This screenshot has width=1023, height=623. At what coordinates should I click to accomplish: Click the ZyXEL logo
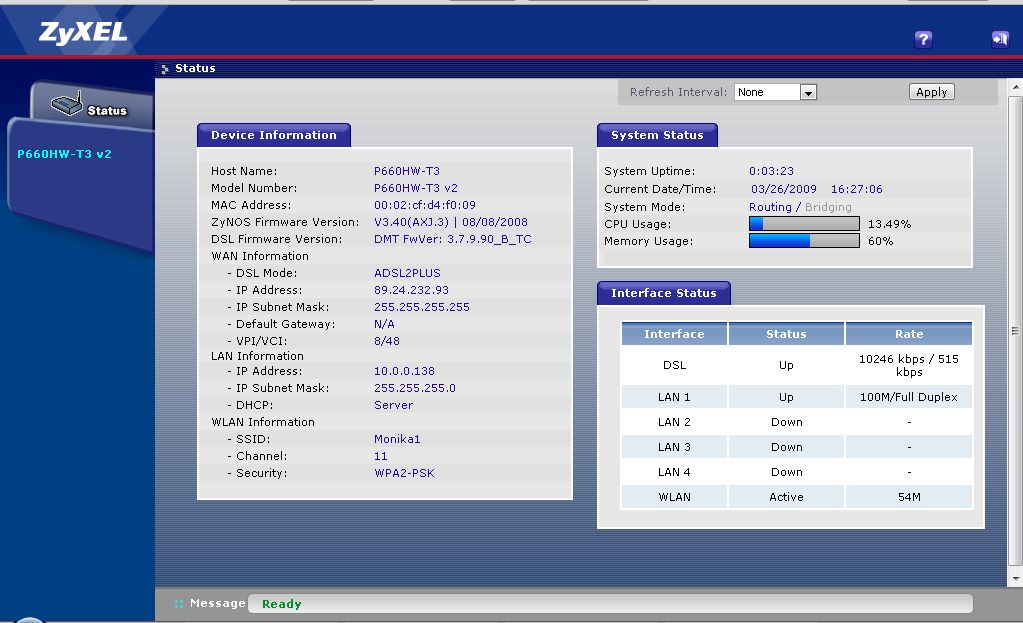(x=83, y=32)
